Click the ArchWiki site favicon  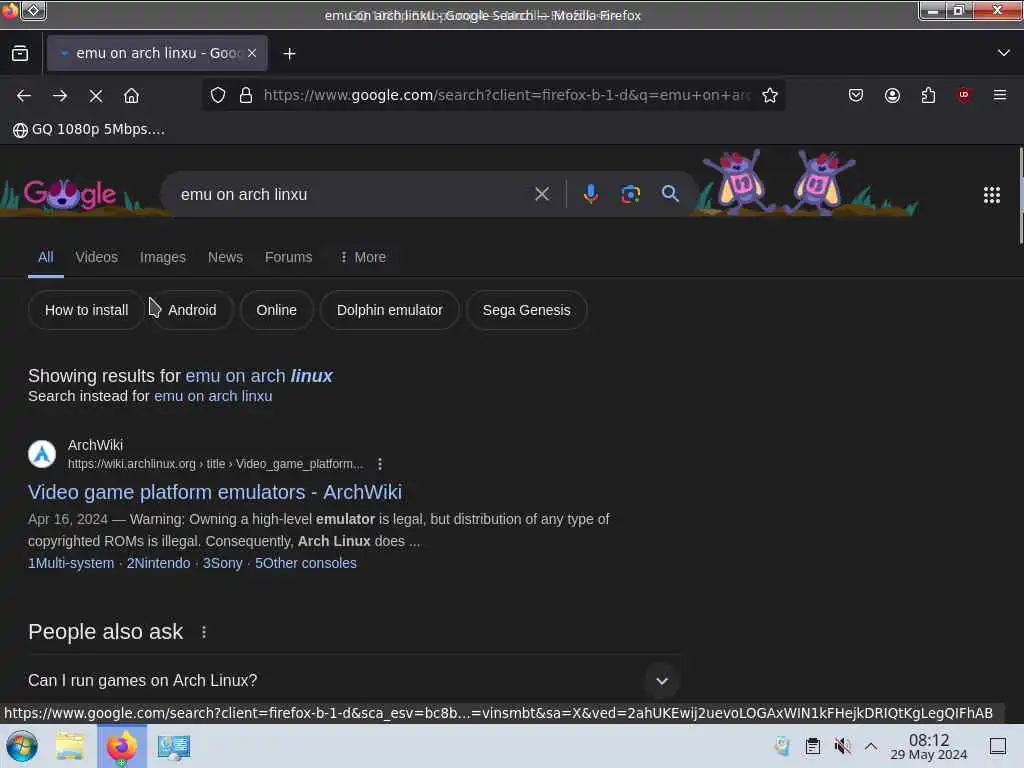[42, 454]
